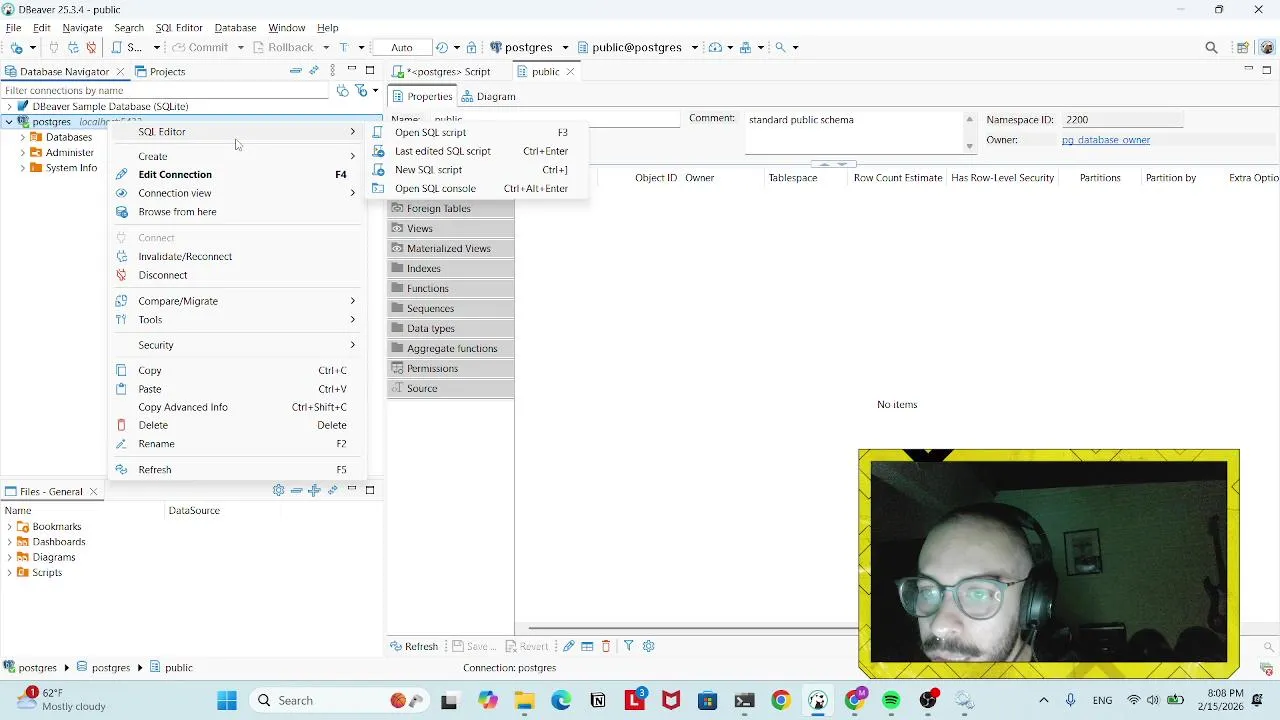This screenshot has width=1280, height=720.
Task: Switch to the Projects tab
Action: [160, 72]
